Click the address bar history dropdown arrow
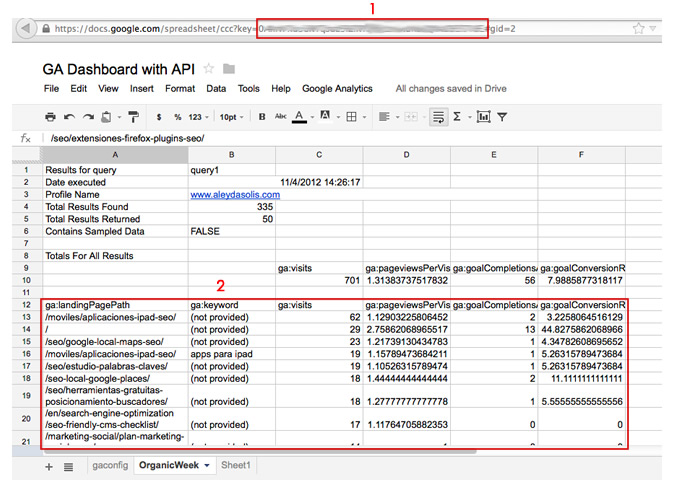 tap(653, 28)
